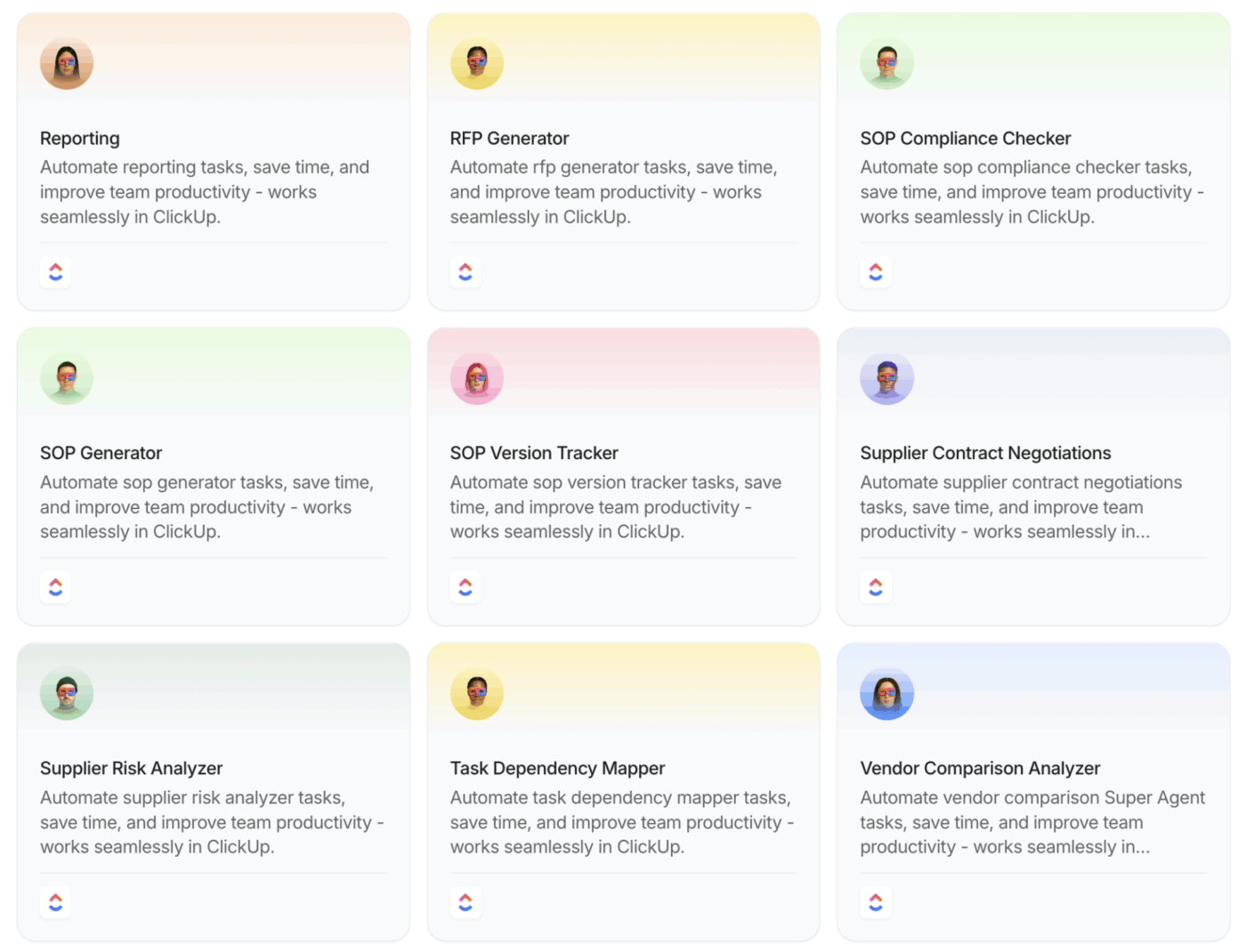Click the ClickUp icon on the RFP Generator card

pyautogui.click(x=465, y=271)
